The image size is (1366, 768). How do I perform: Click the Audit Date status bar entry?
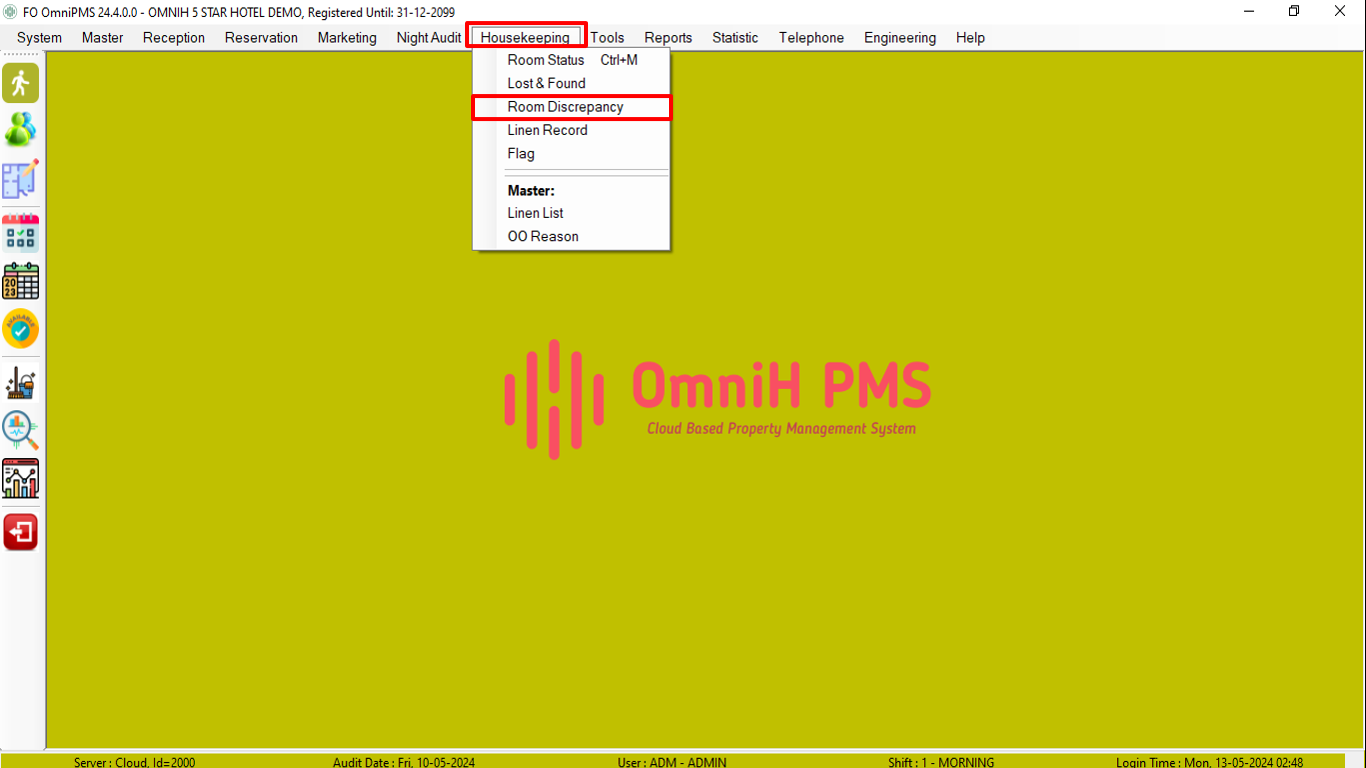click(404, 762)
